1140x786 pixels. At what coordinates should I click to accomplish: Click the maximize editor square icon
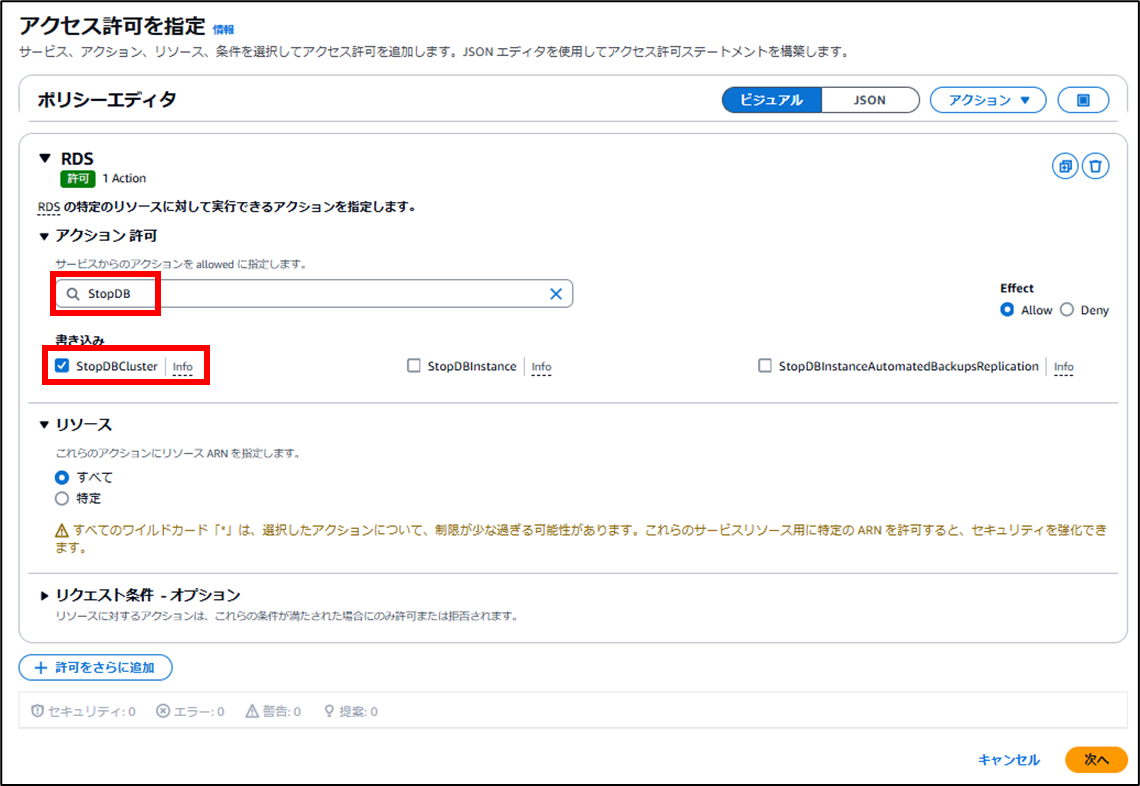click(1083, 100)
